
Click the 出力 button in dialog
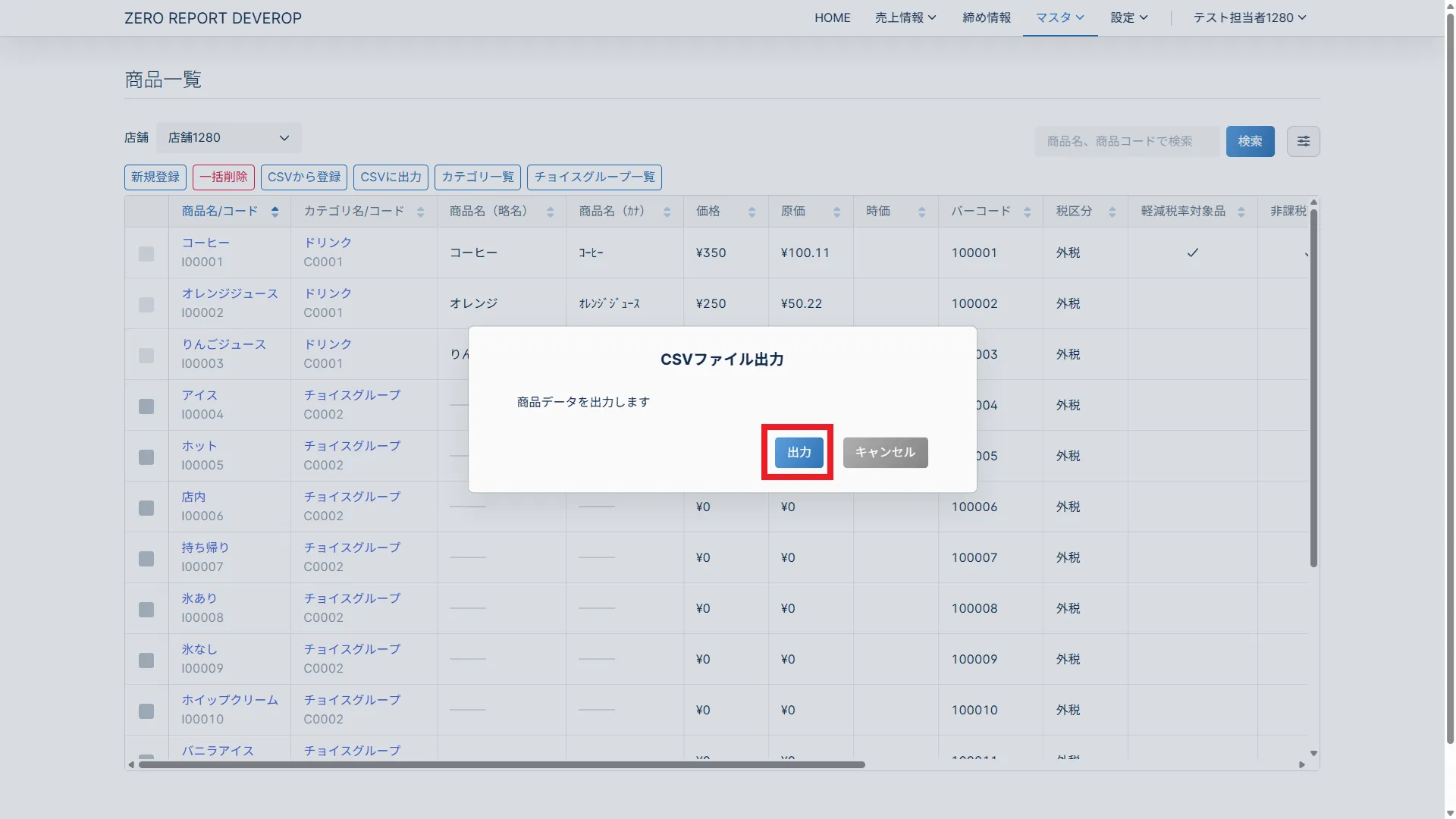(x=799, y=453)
